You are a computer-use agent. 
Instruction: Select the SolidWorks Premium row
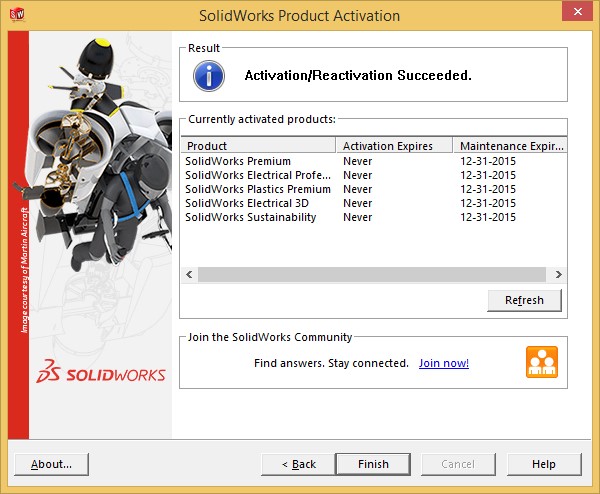(x=374, y=161)
